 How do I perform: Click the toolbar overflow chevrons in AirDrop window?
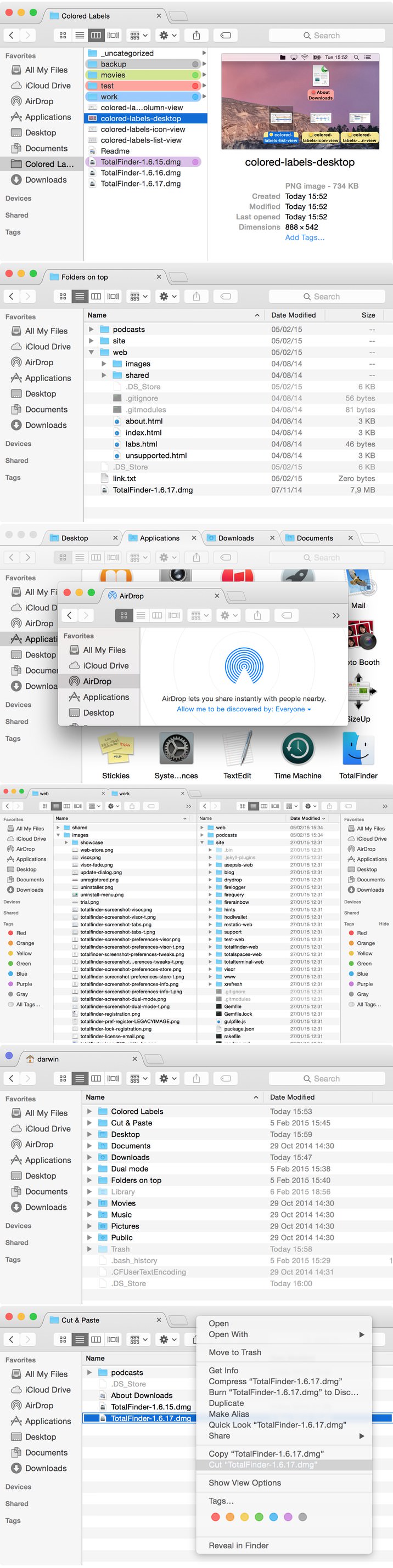pyautogui.click(x=336, y=615)
